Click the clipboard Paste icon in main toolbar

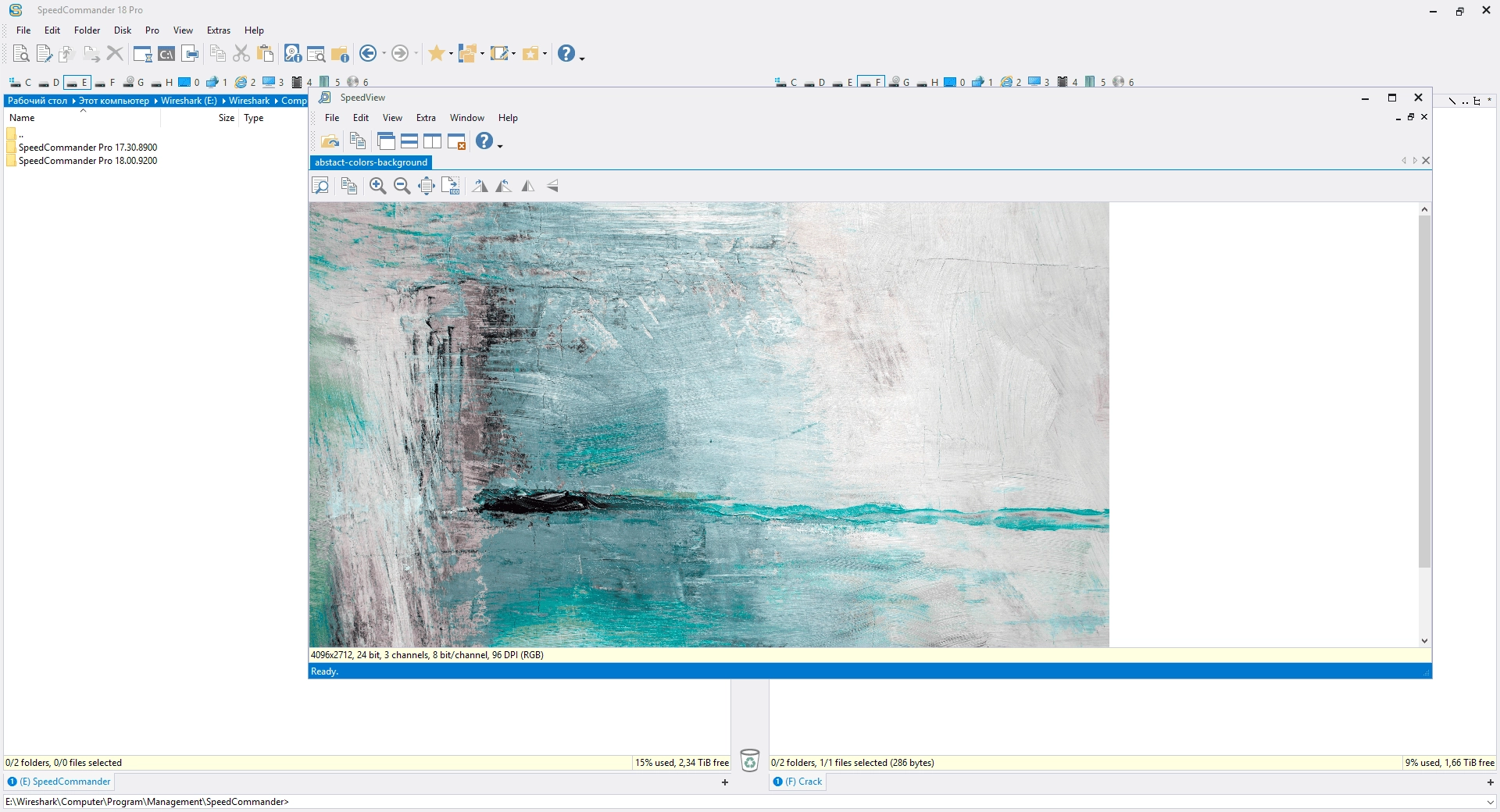point(265,53)
